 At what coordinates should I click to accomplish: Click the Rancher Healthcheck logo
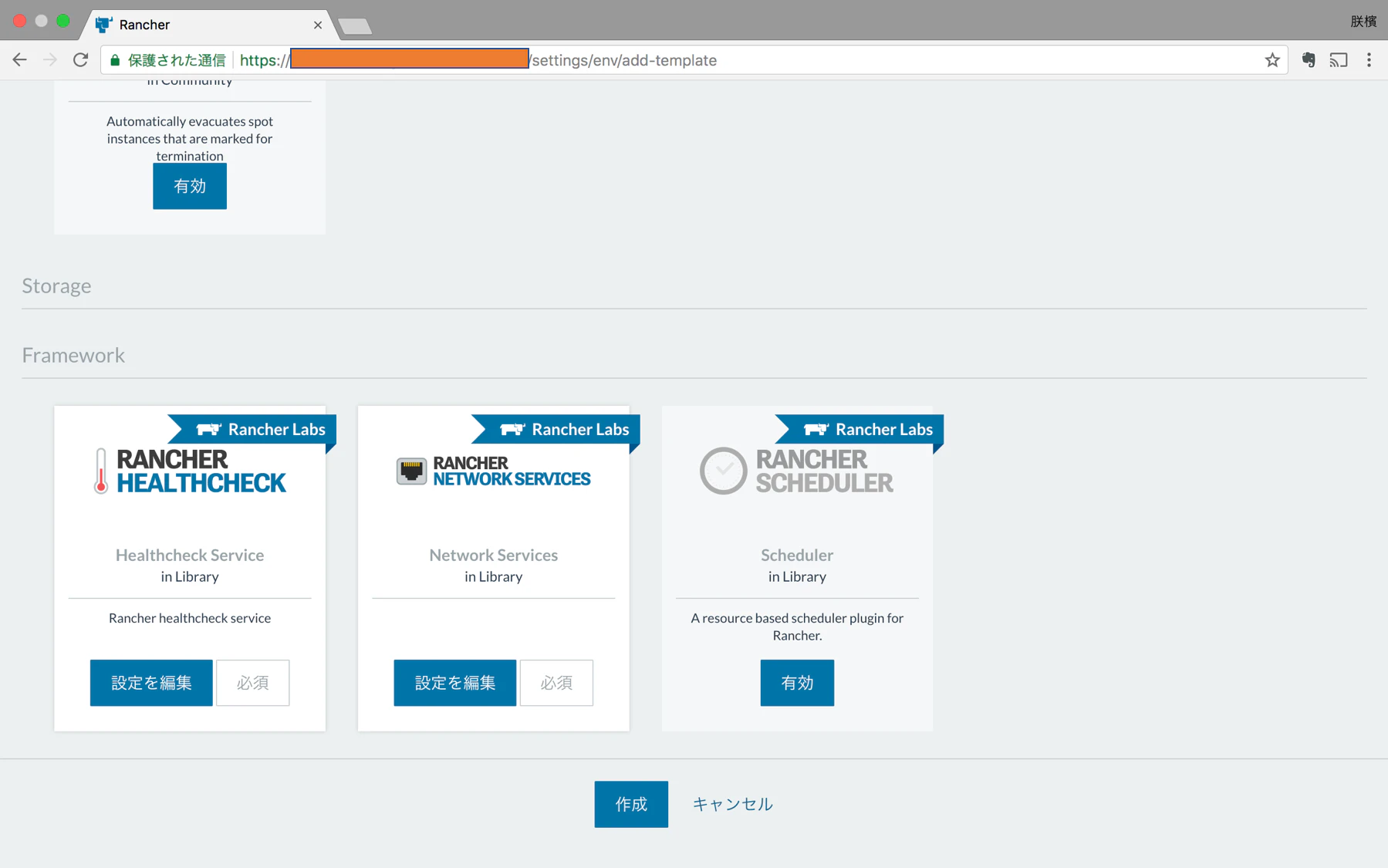(190, 471)
